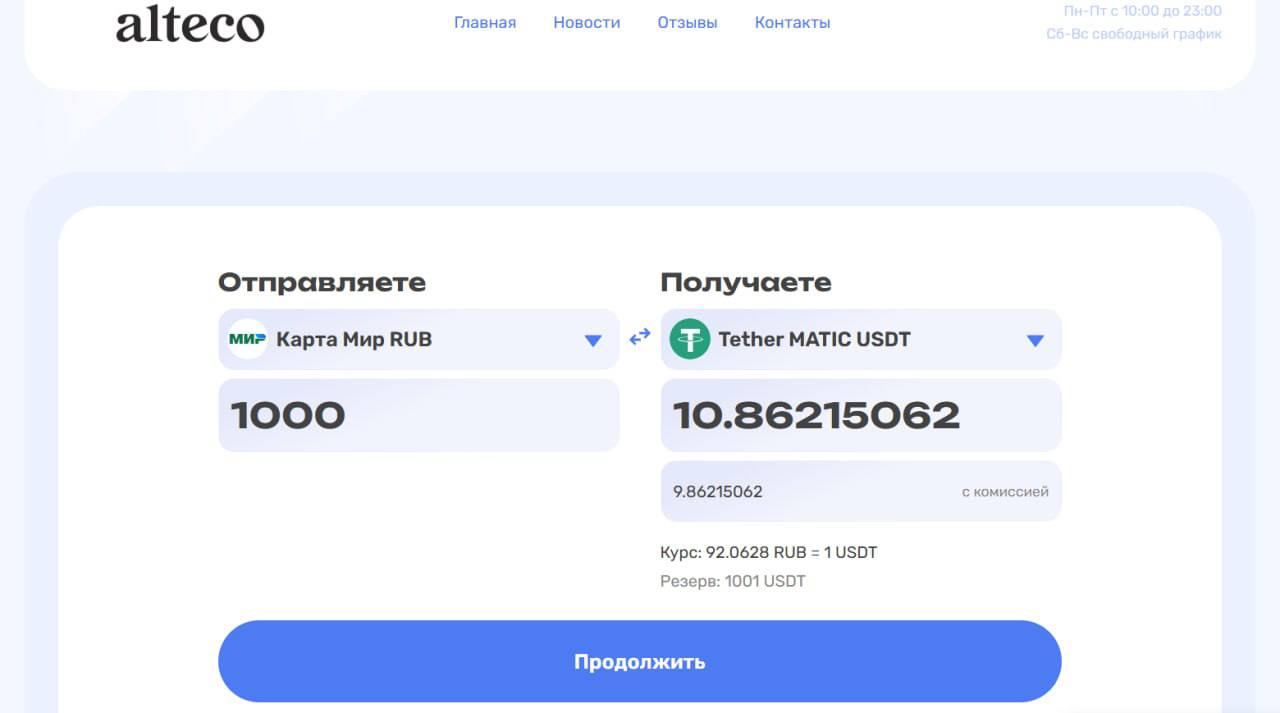Viewport: 1280px width, 713px height.
Task: Select the Карта Мир RUB currency label
Action: pyautogui.click(x=354, y=339)
